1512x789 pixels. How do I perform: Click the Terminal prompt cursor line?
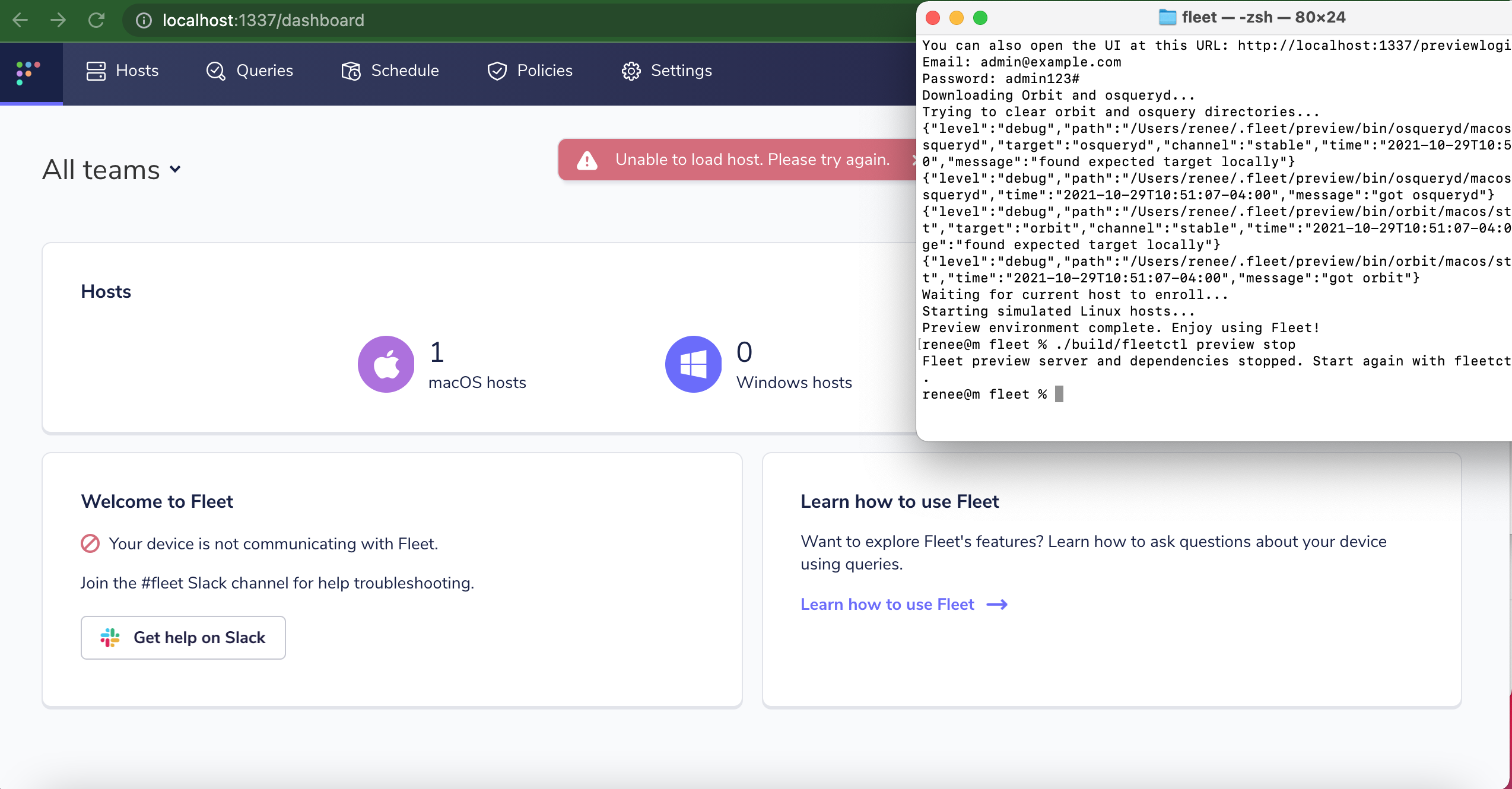point(992,394)
